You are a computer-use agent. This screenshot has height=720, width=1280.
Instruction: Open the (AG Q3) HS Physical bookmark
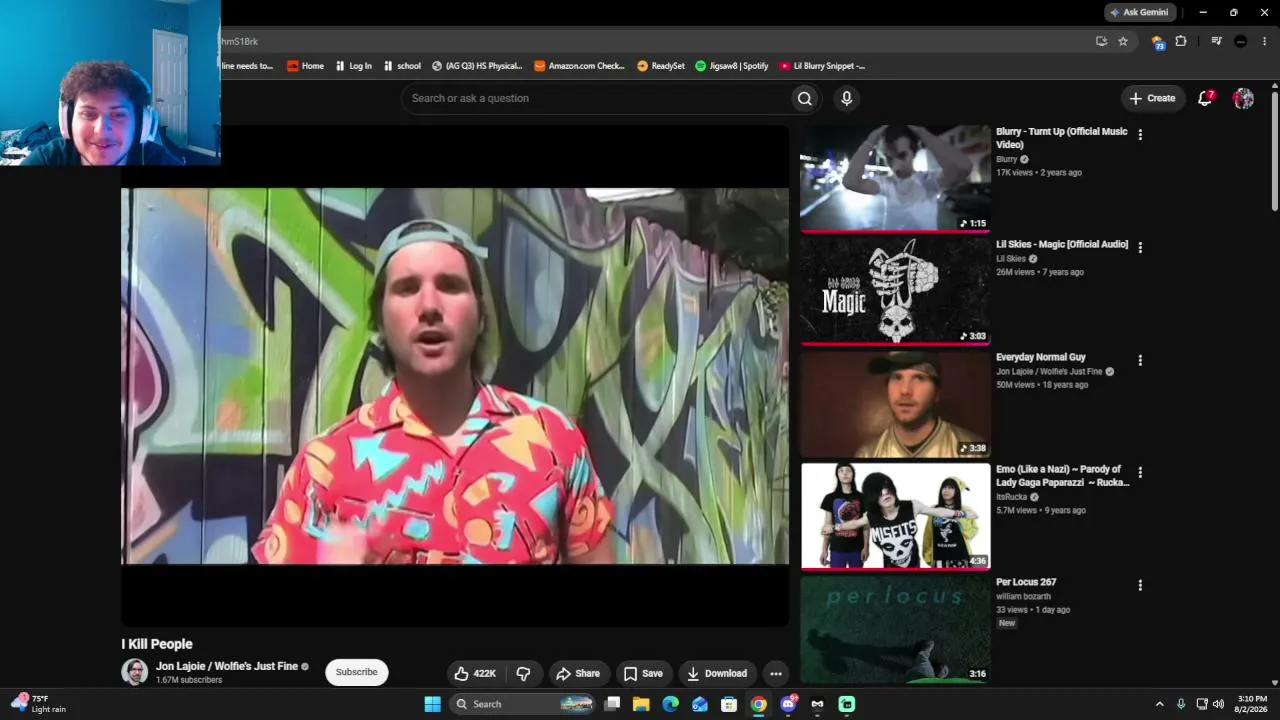(477, 66)
